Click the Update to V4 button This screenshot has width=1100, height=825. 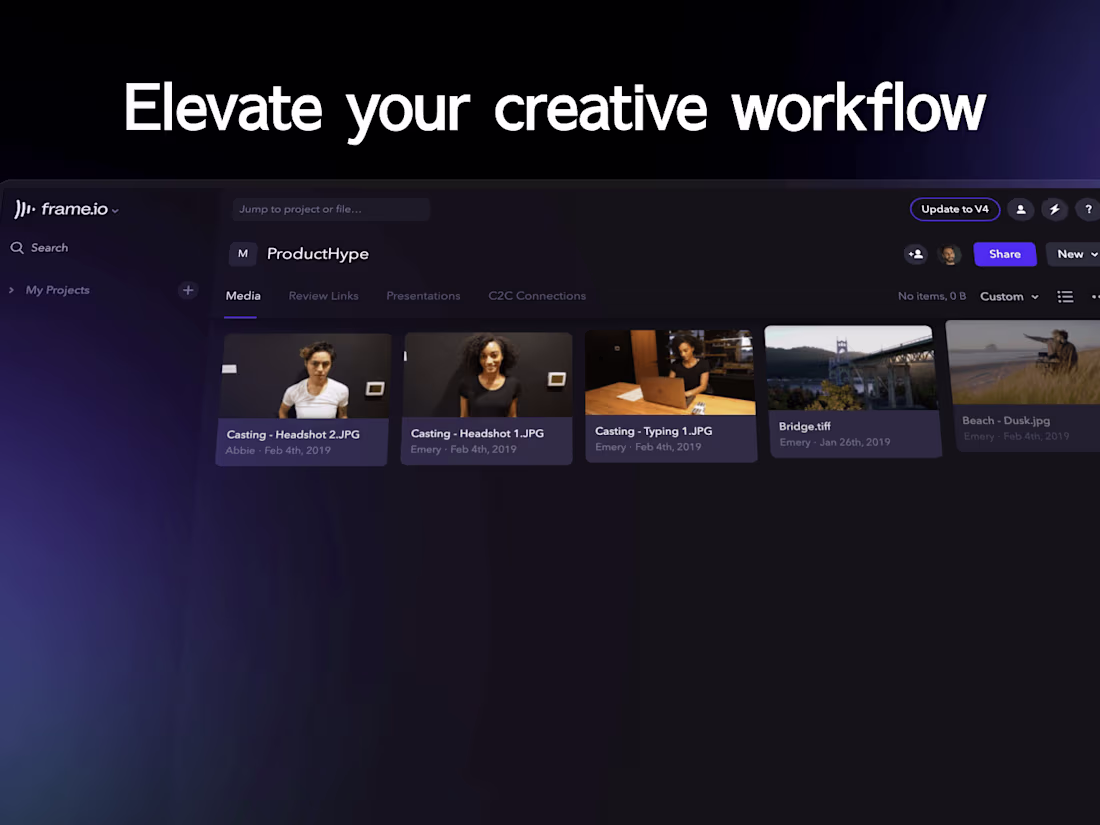point(954,209)
